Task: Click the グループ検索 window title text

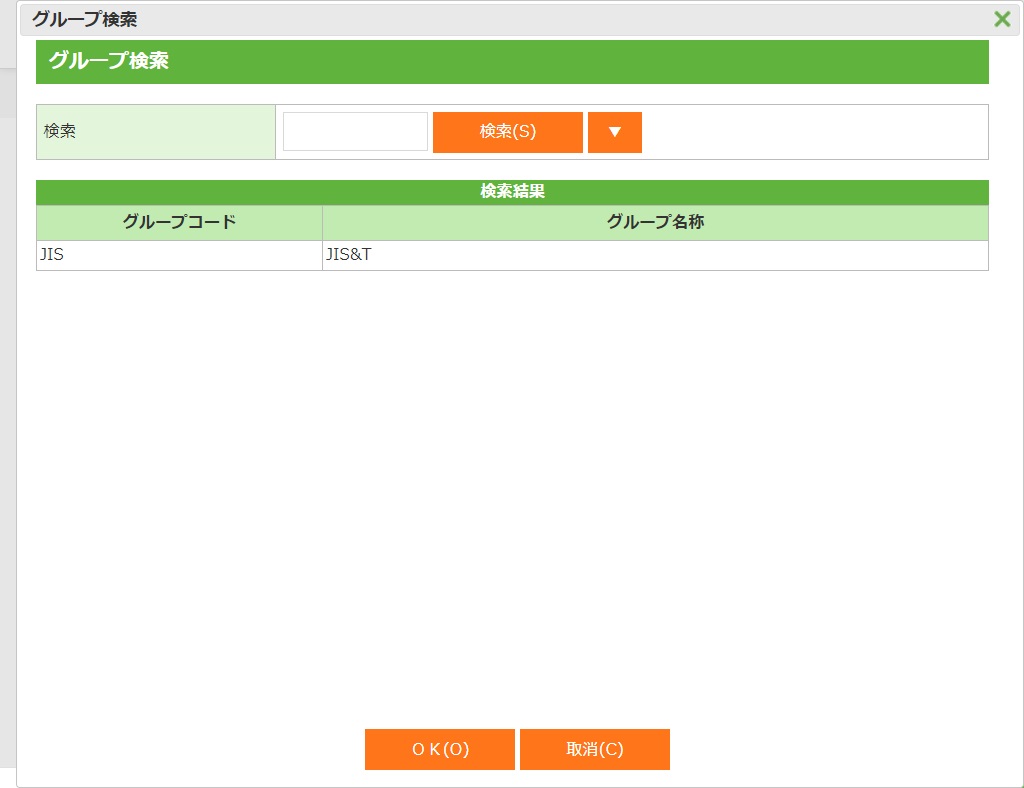Action: [x=85, y=19]
